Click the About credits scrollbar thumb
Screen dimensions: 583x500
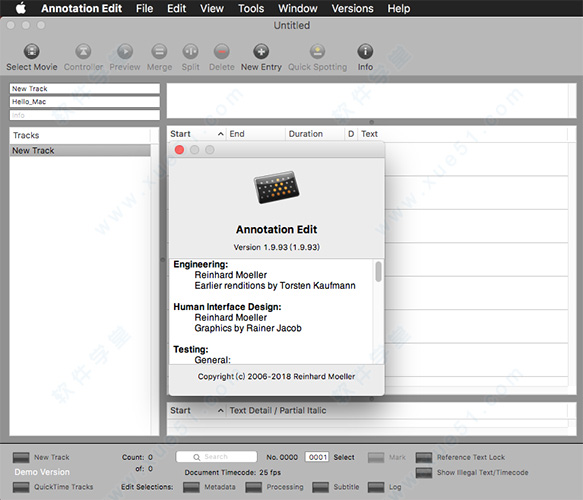point(378,271)
